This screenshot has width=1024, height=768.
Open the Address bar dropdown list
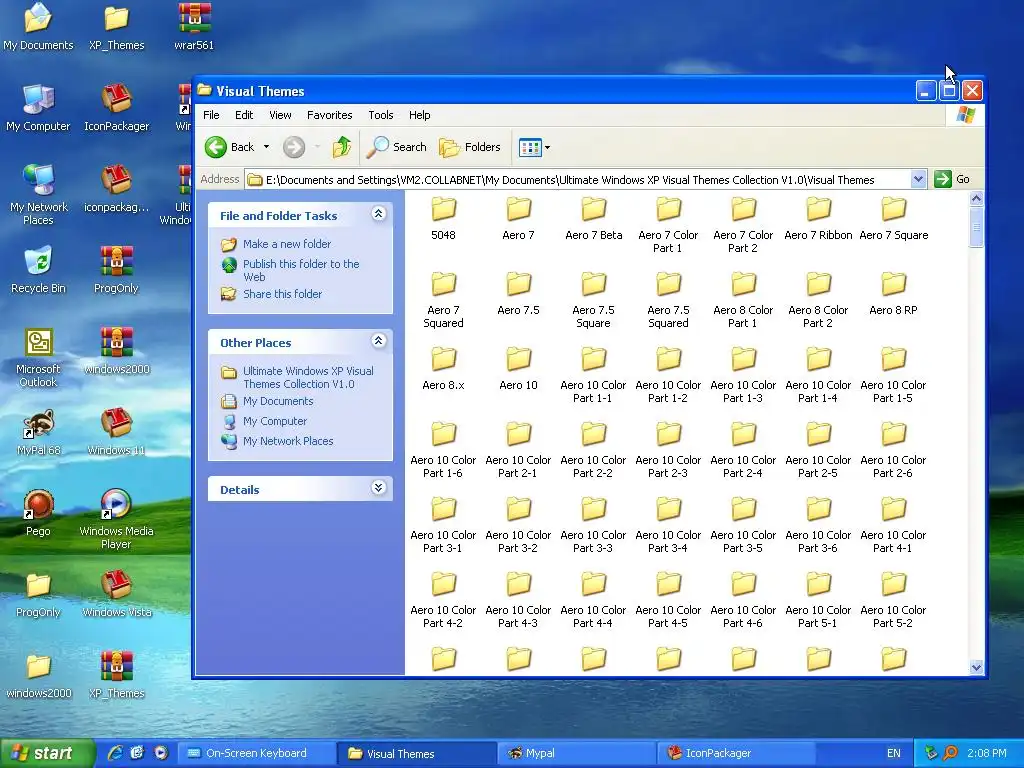click(918, 179)
